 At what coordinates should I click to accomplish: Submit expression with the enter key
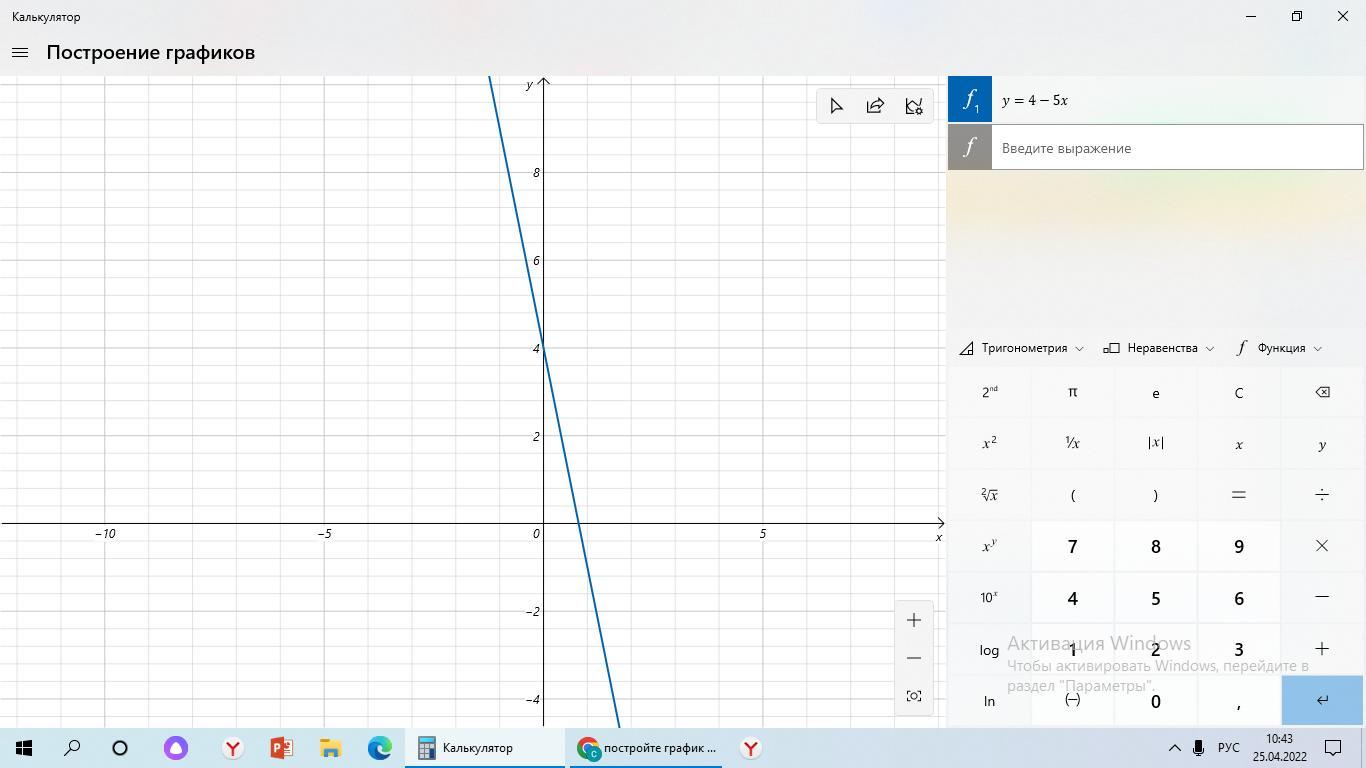pyautogui.click(x=1322, y=701)
